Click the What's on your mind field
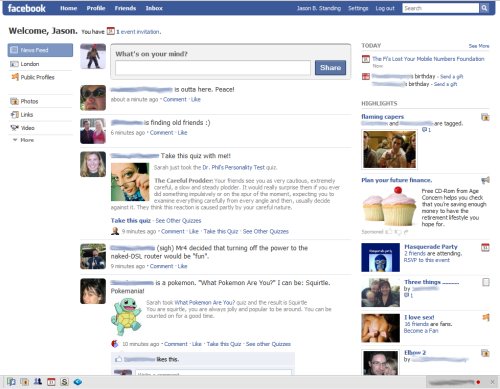 coord(213,68)
